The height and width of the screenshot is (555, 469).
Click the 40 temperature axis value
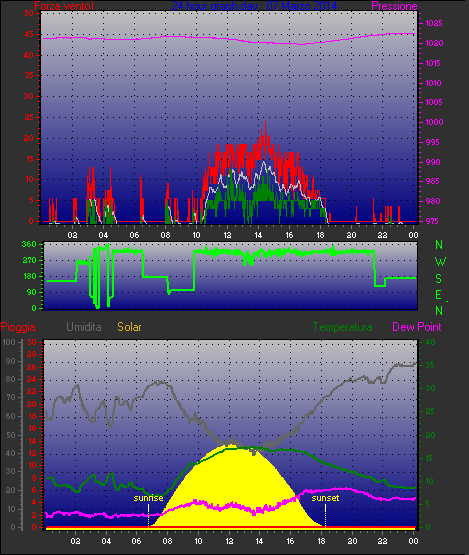tap(430, 342)
